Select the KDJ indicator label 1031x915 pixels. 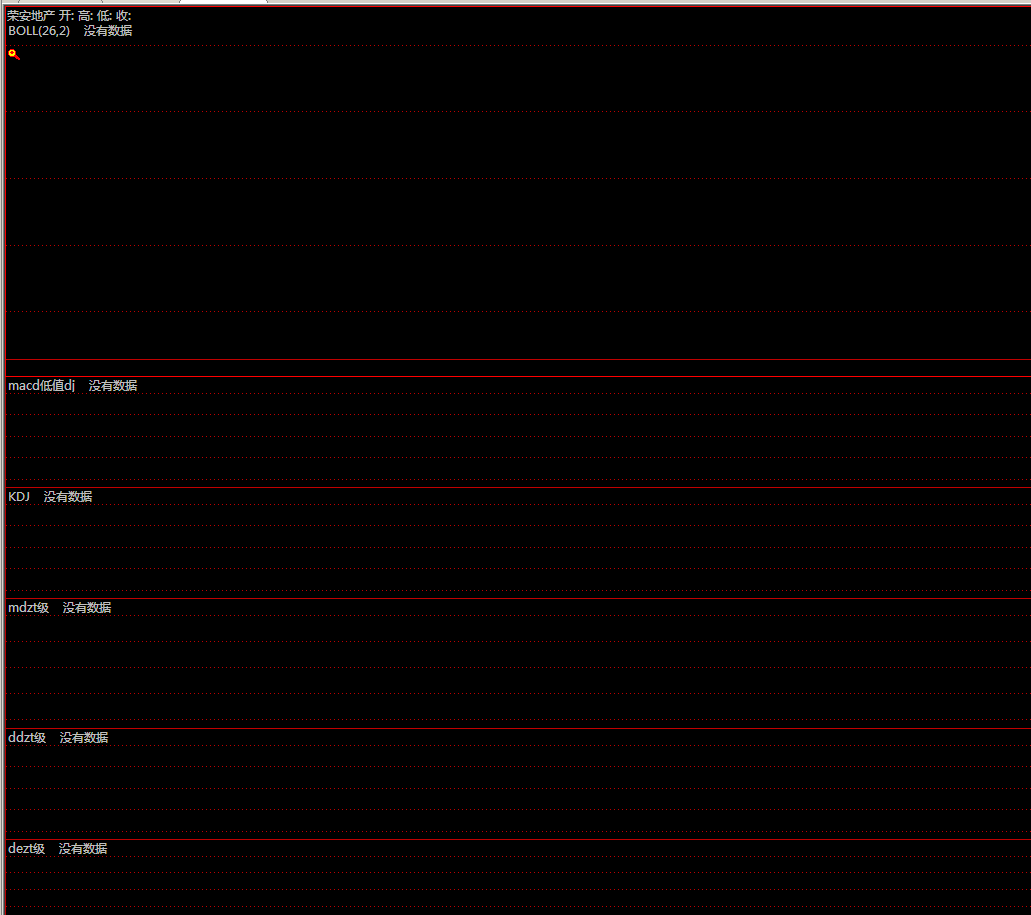(19, 497)
